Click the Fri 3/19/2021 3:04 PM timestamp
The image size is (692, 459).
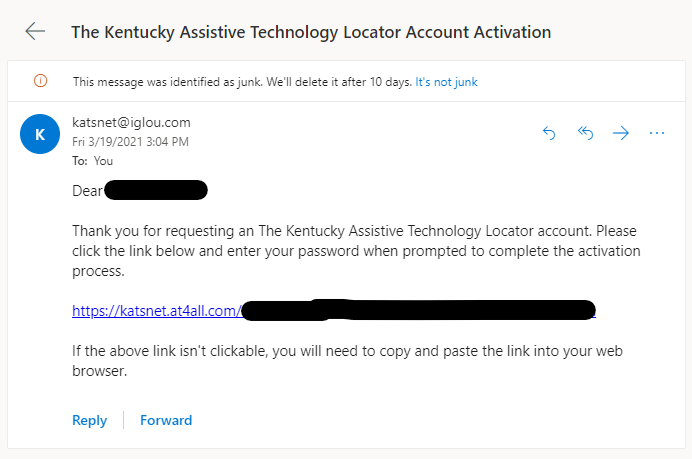131,142
